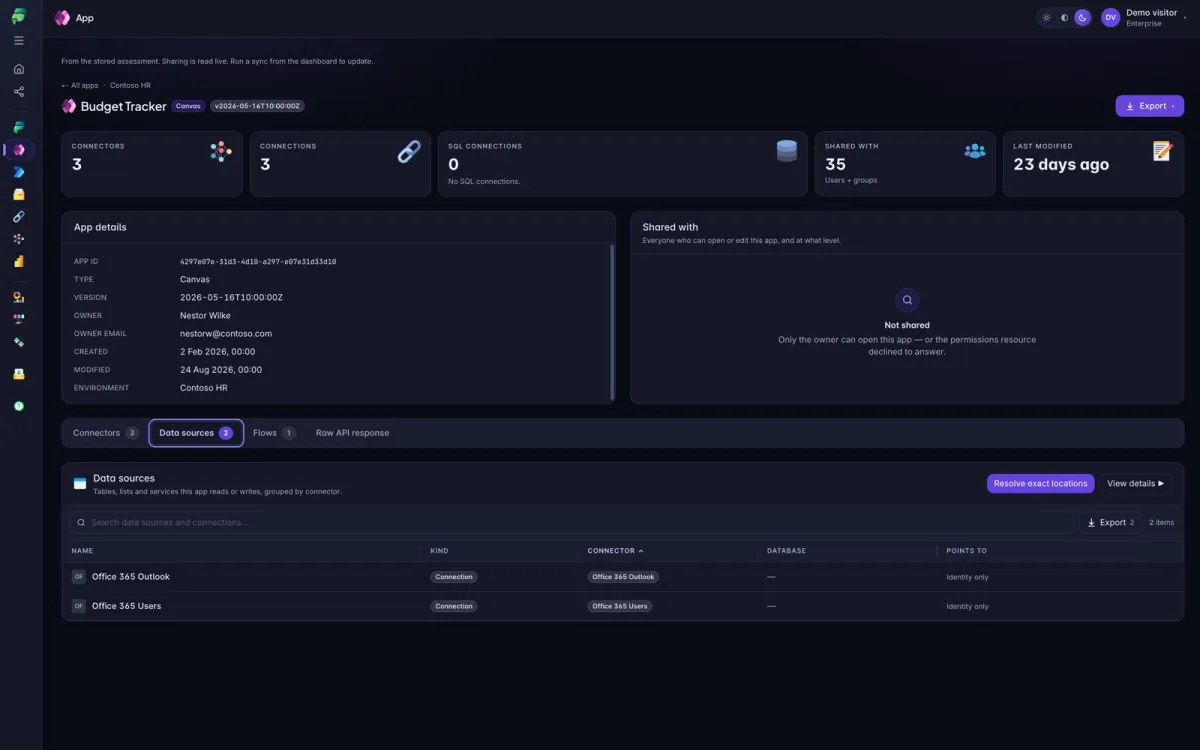This screenshot has height=750, width=1200.
Task: Click the Power Apps icon beside Budget Tracker
Action: tap(69, 106)
